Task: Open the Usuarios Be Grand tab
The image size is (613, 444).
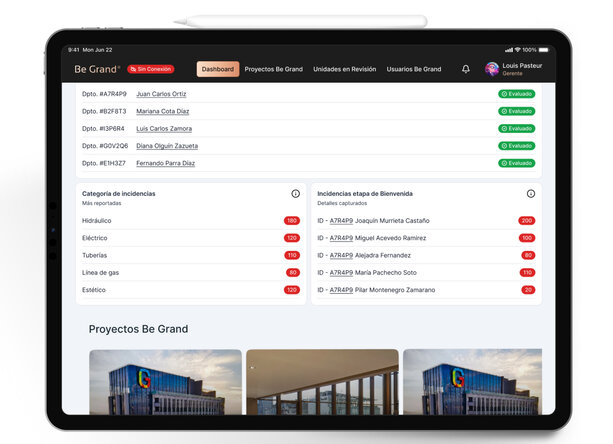Action: click(x=413, y=69)
